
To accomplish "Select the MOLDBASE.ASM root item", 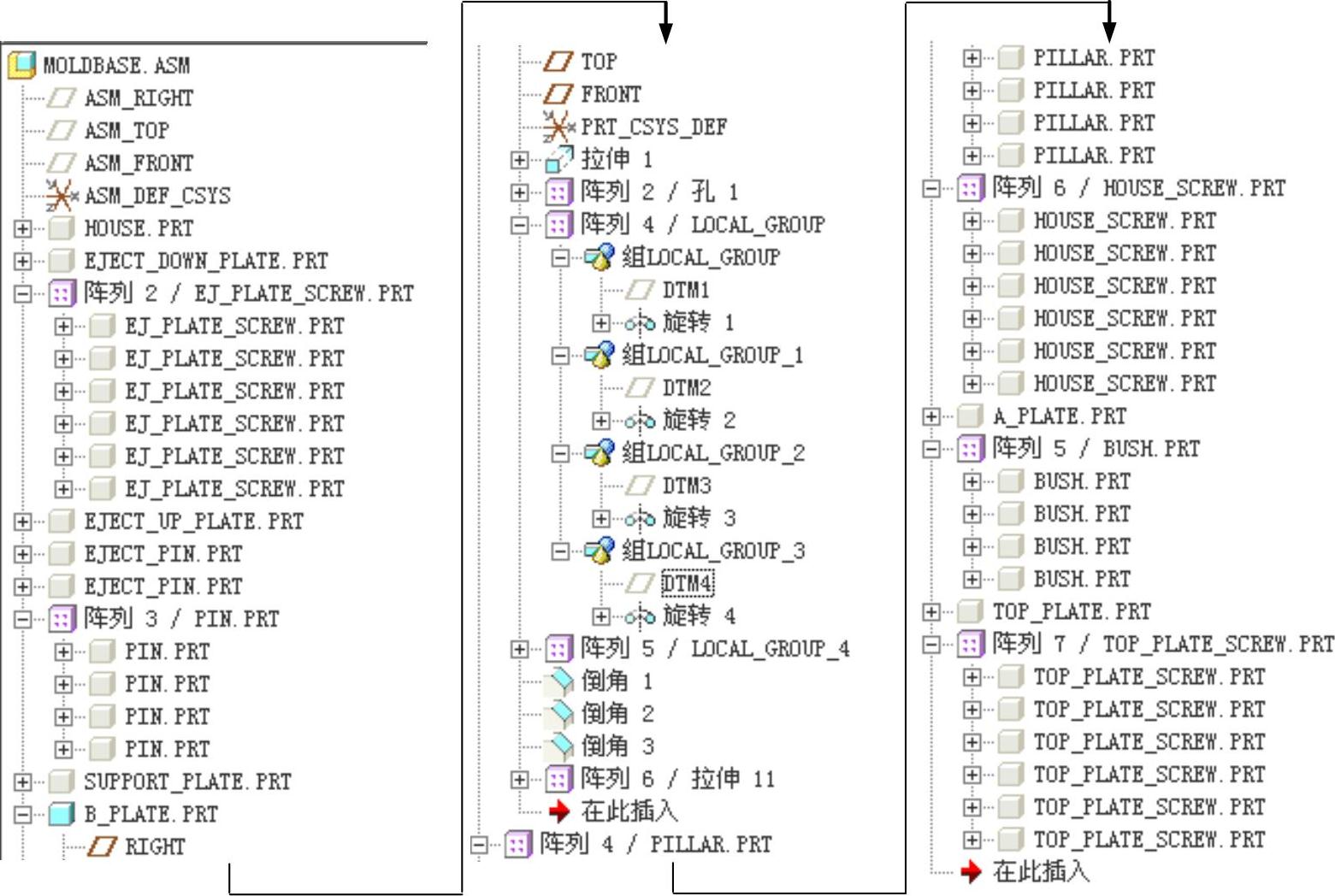I will 116,66.
